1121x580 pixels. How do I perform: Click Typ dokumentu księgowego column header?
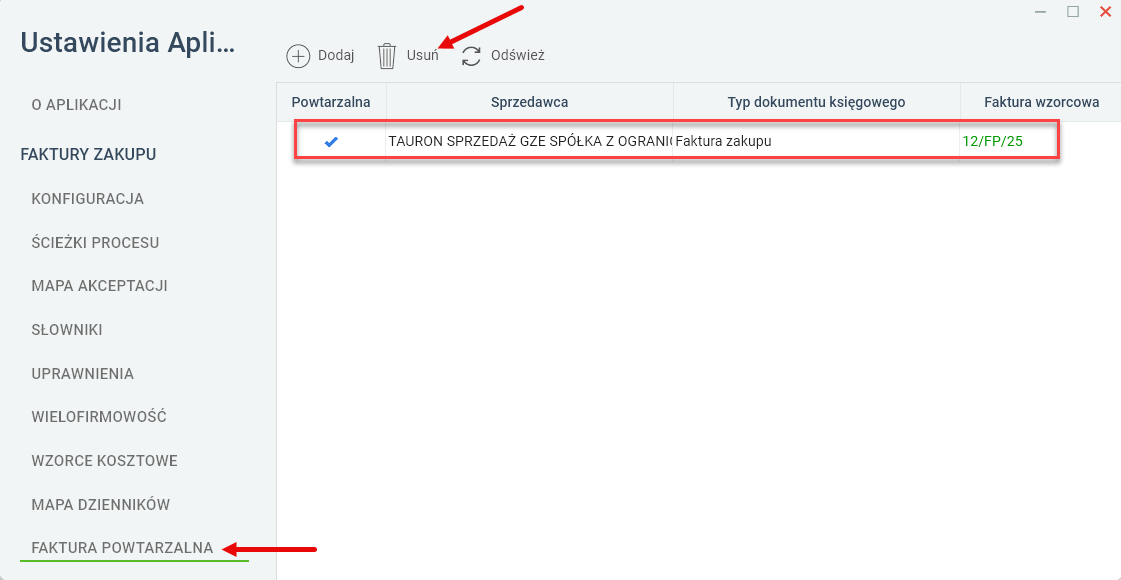(816, 102)
